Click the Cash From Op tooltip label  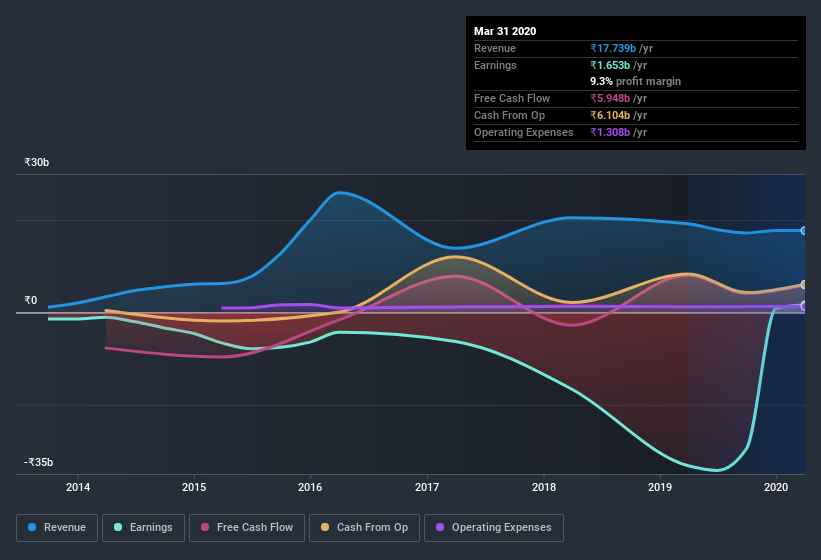click(509, 115)
